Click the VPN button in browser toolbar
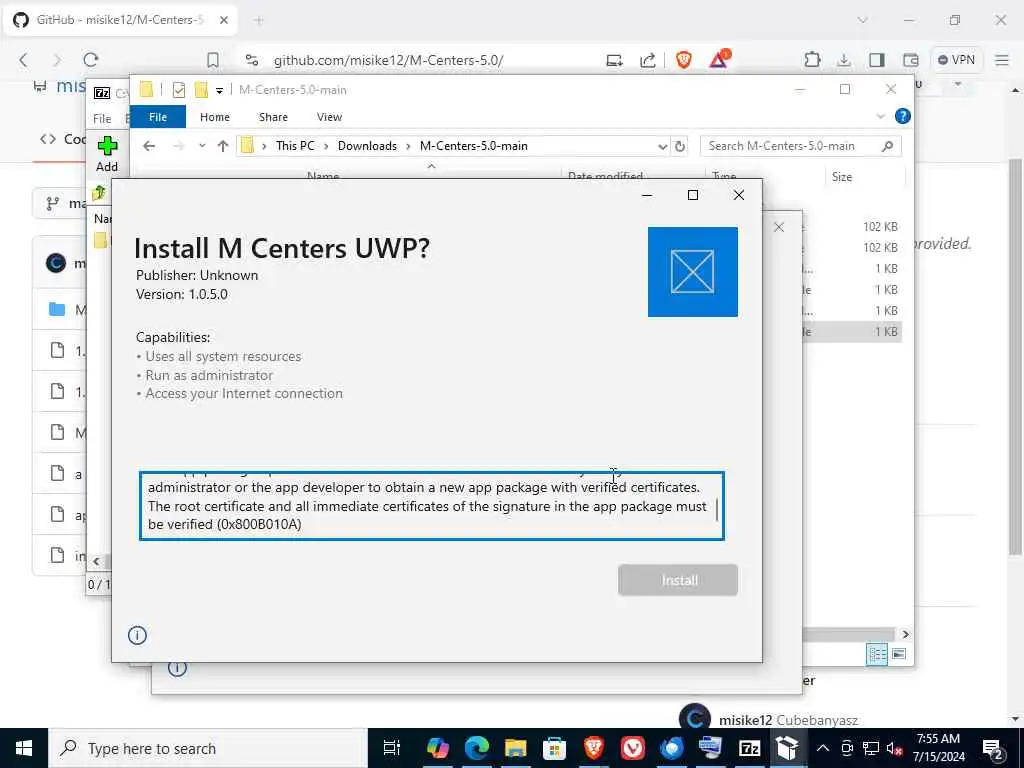Screen dimensions: 1024x768 957,60
